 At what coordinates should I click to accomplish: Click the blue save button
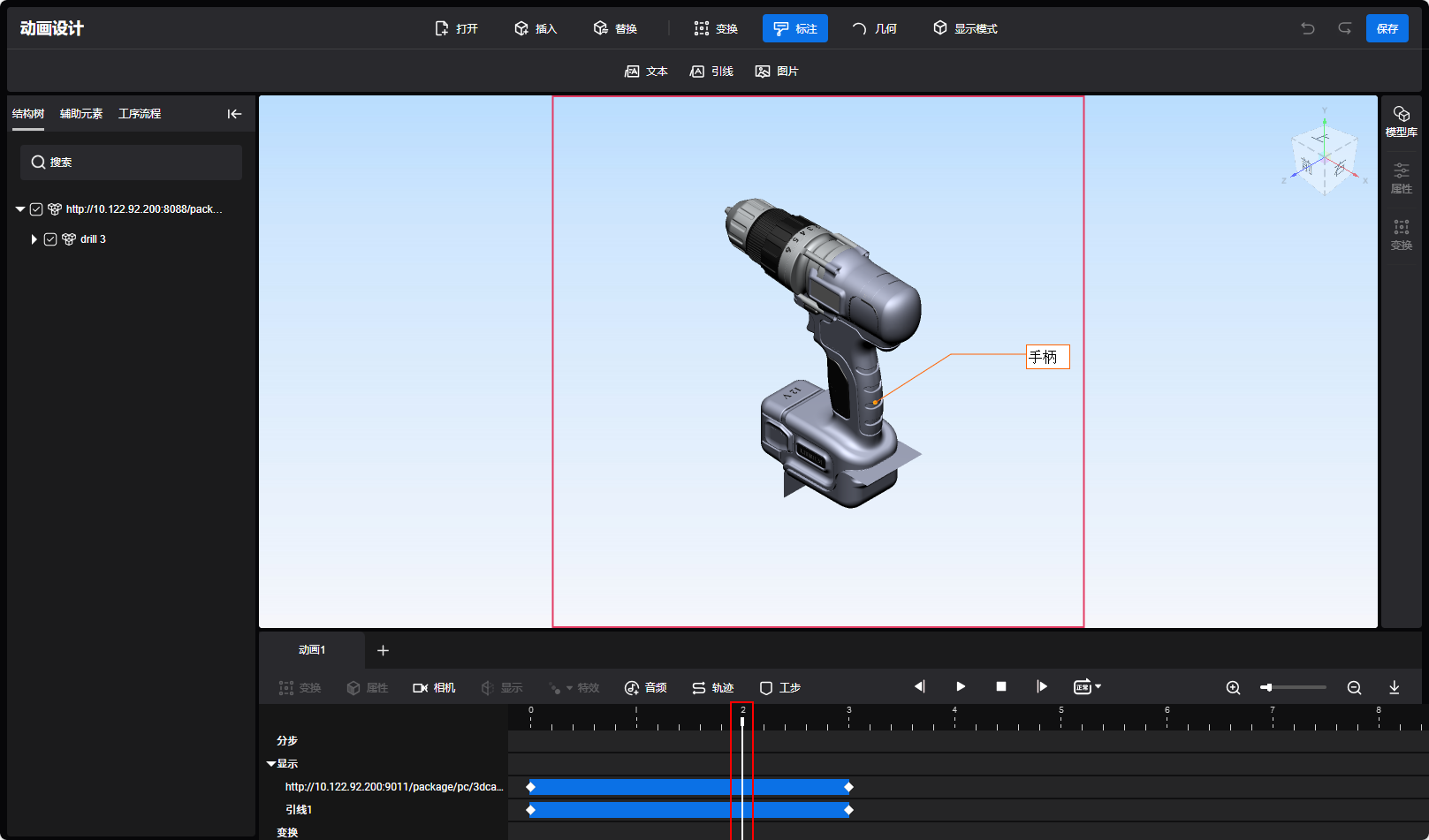click(1387, 28)
